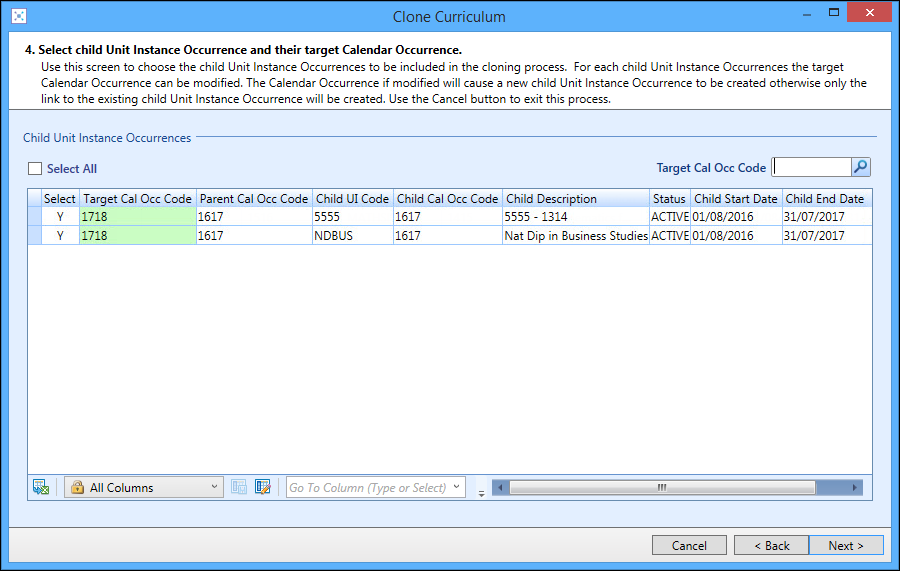900x571 pixels.
Task: Click the Child Description column header
Action: tap(576, 199)
